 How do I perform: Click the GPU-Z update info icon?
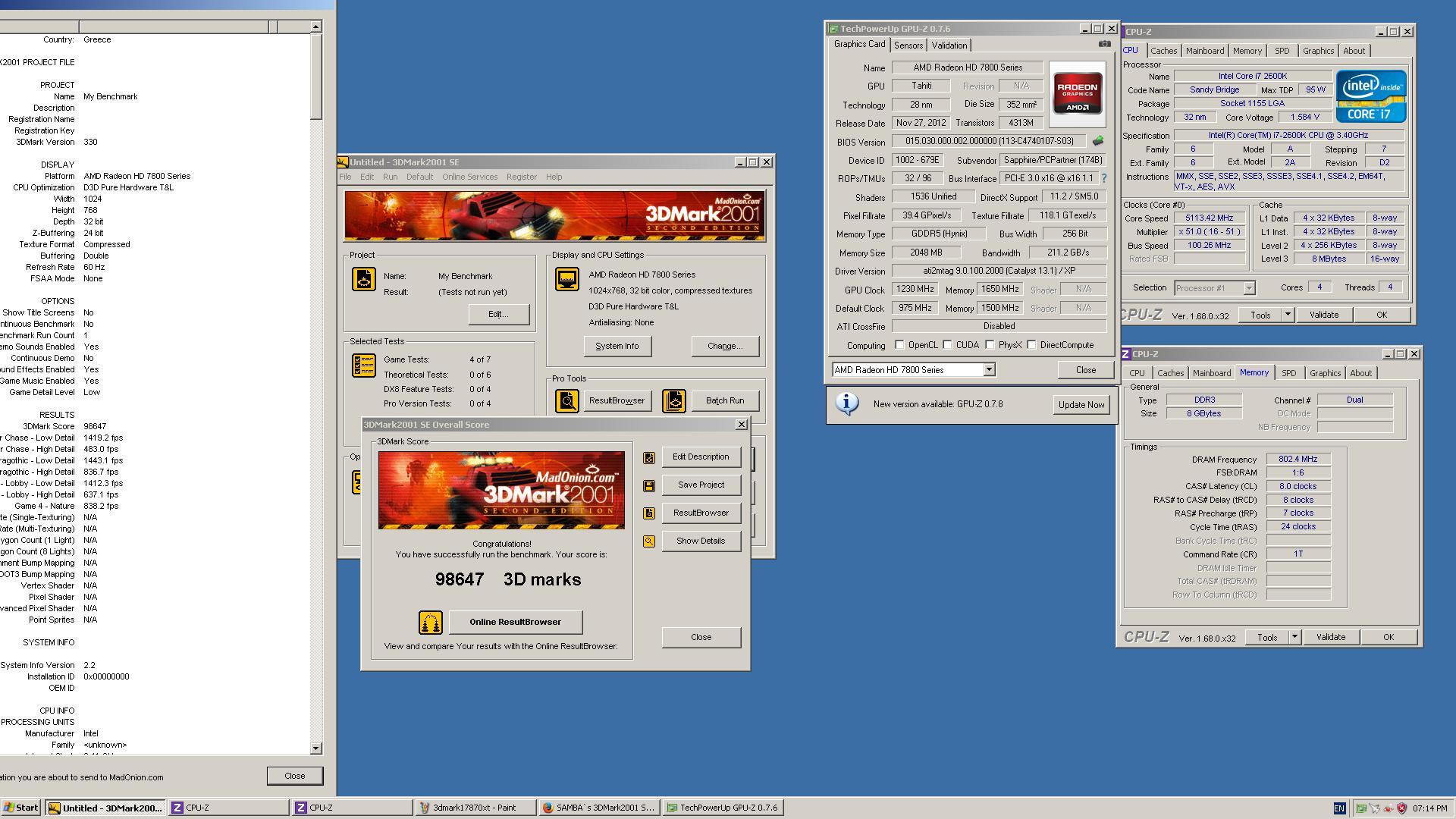click(847, 403)
